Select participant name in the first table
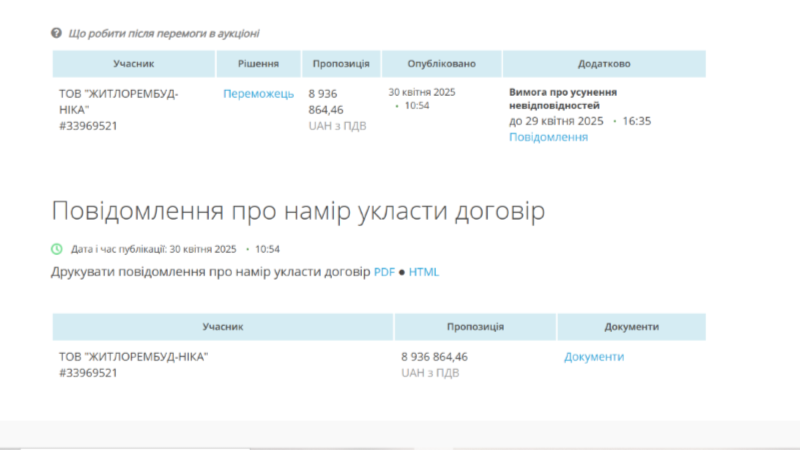The width and height of the screenshot is (800, 450). [118, 102]
